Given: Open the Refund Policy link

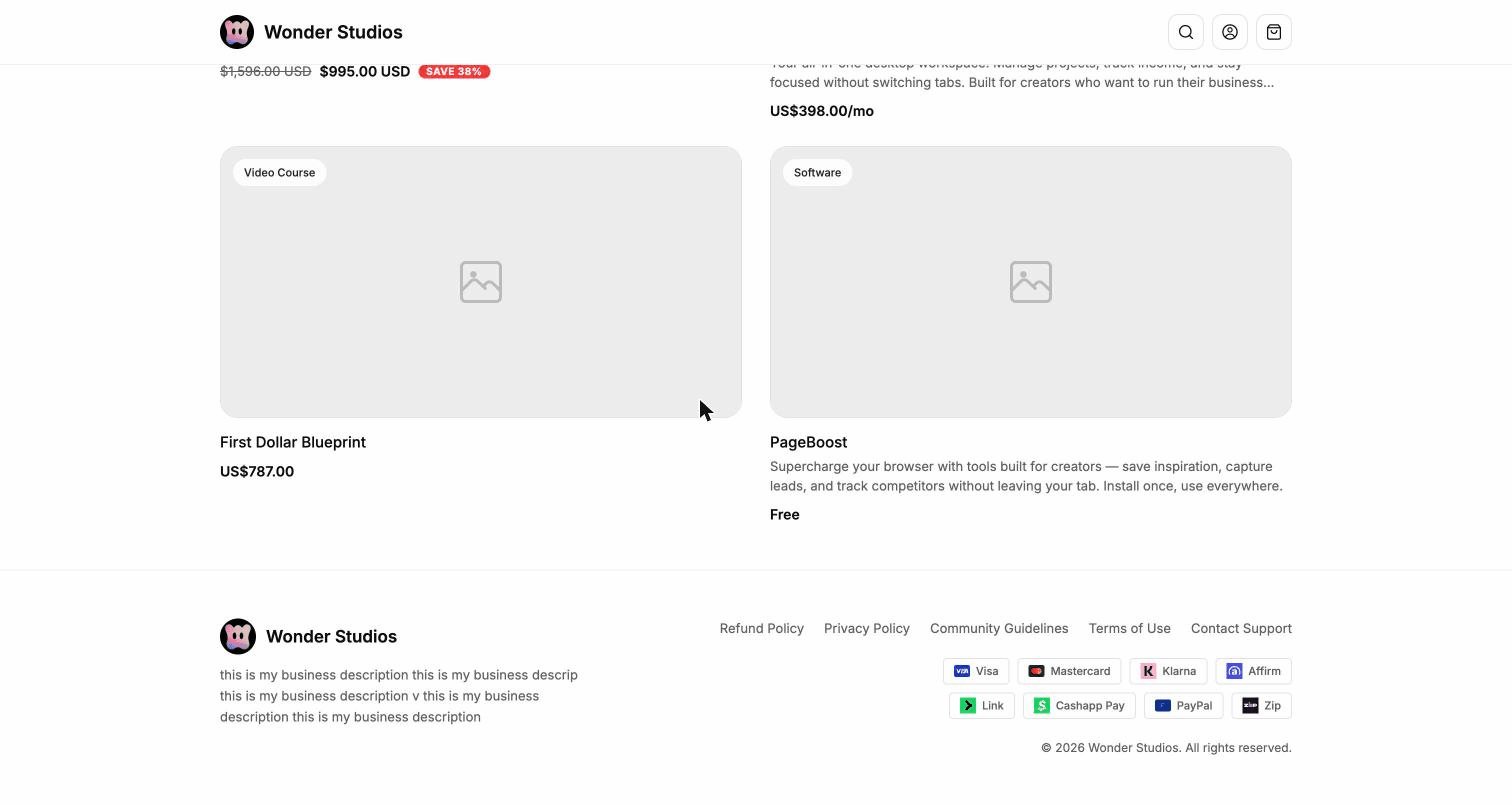Looking at the screenshot, I should [762, 628].
